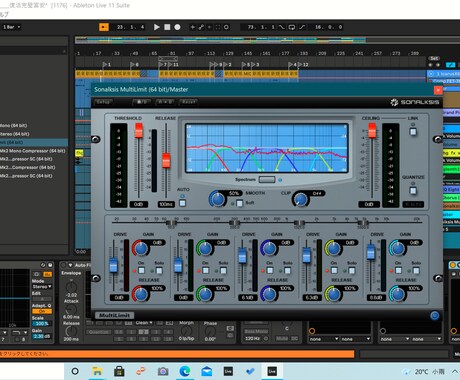Click the red THRESHOLD fader handle
This screenshot has width=460, height=380.
pos(139,130)
